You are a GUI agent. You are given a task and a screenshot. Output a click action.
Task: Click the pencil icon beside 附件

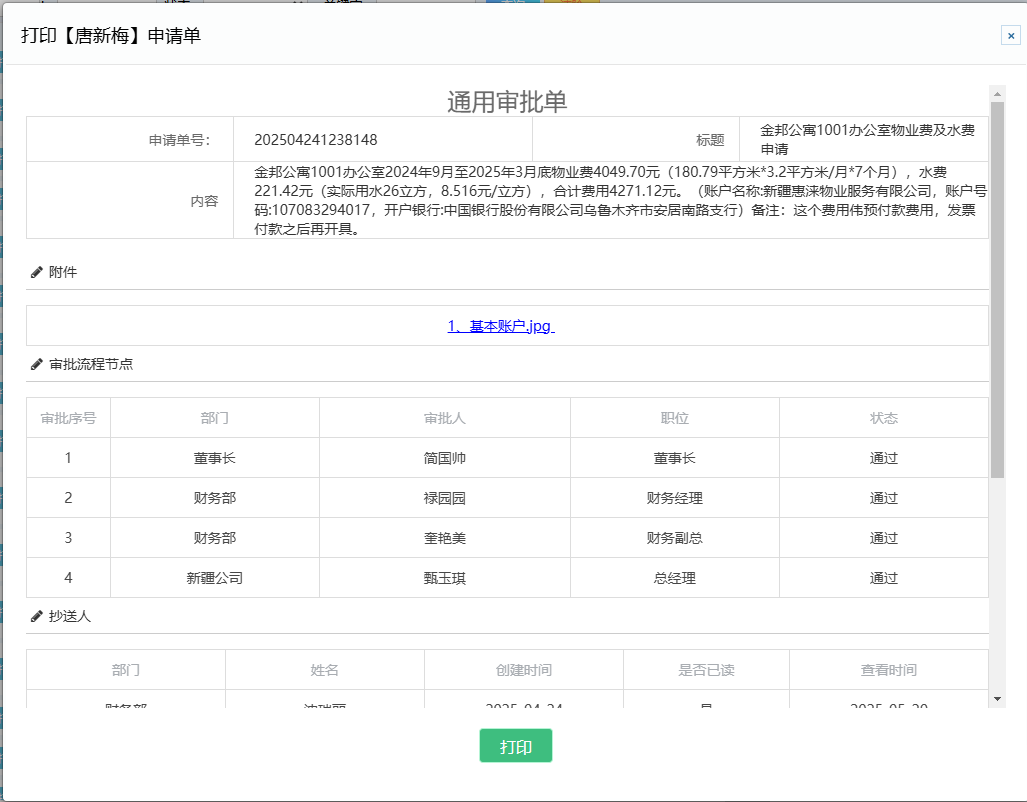click(37, 272)
